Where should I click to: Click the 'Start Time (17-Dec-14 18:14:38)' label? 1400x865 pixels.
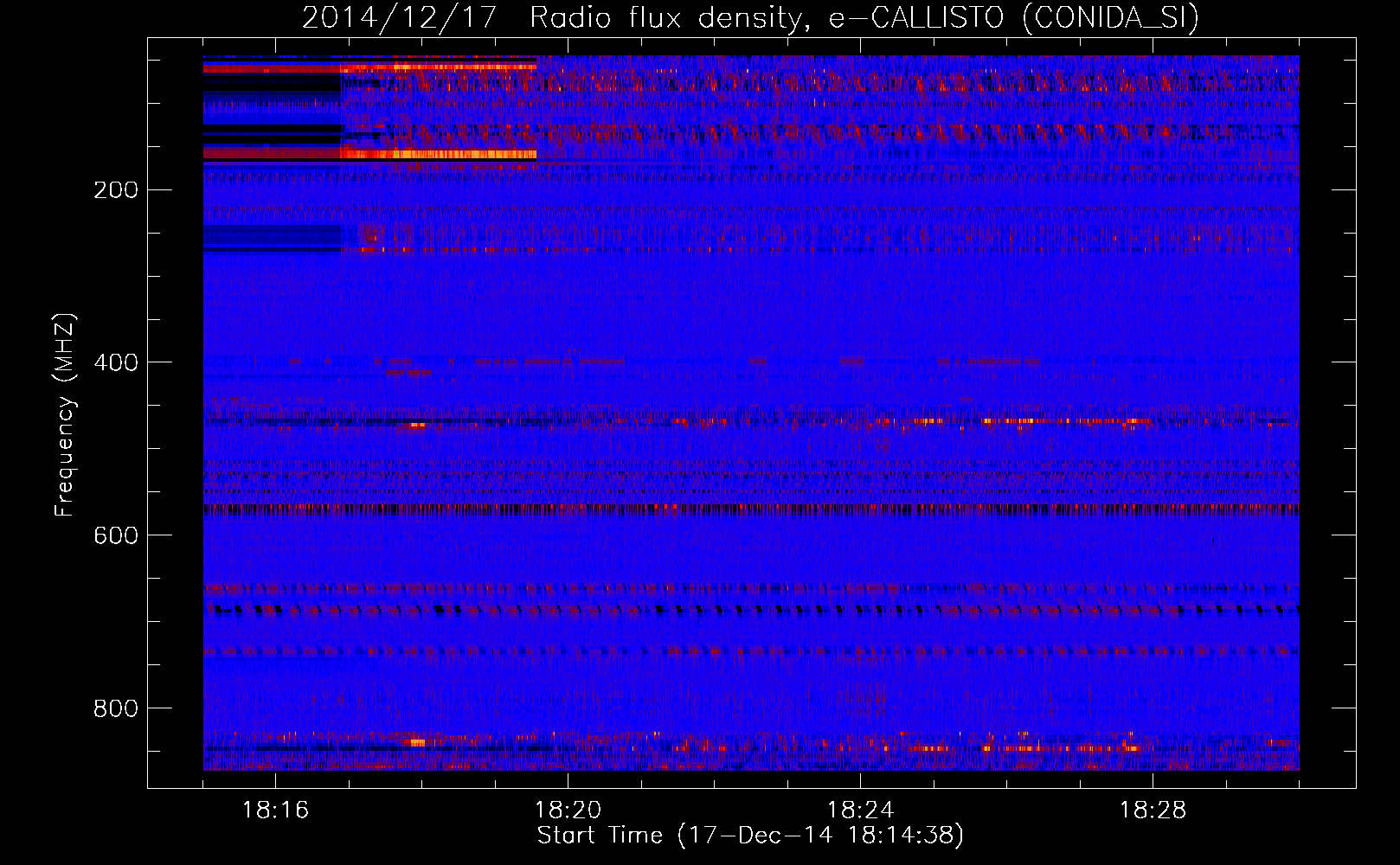[750, 836]
